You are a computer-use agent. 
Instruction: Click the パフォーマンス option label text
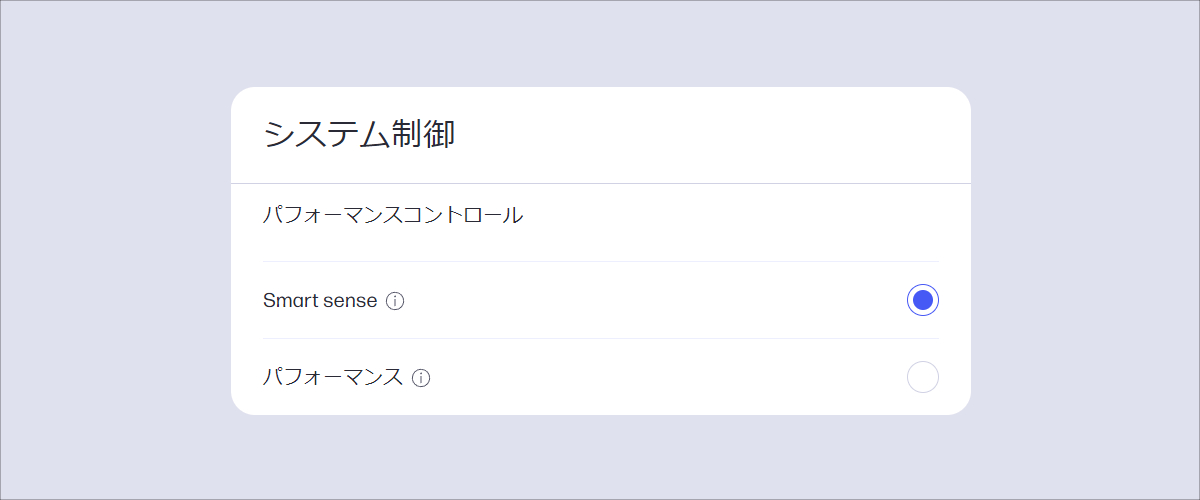pyautogui.click(x=333, y=377)
